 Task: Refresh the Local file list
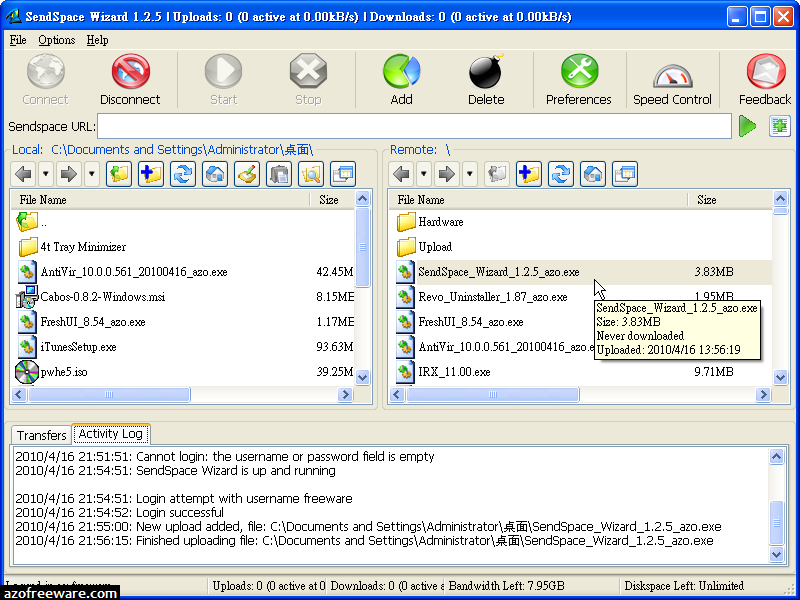(183, 174)
